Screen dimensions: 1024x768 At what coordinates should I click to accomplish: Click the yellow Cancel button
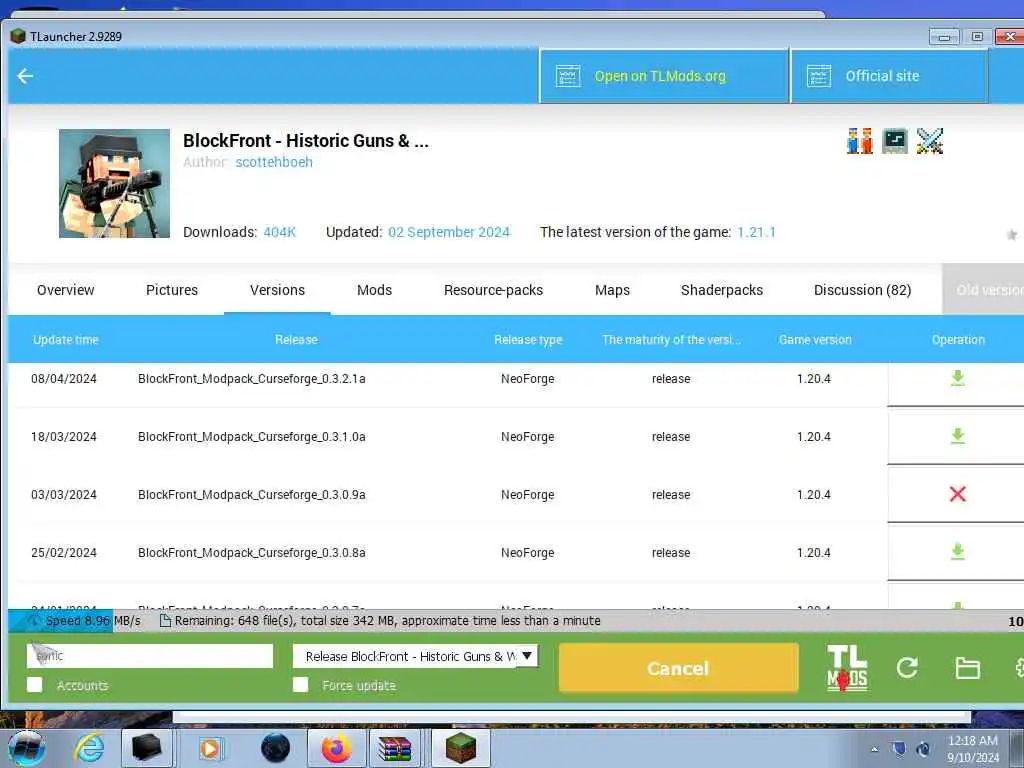pyautogui.click(x=679, y=668)
